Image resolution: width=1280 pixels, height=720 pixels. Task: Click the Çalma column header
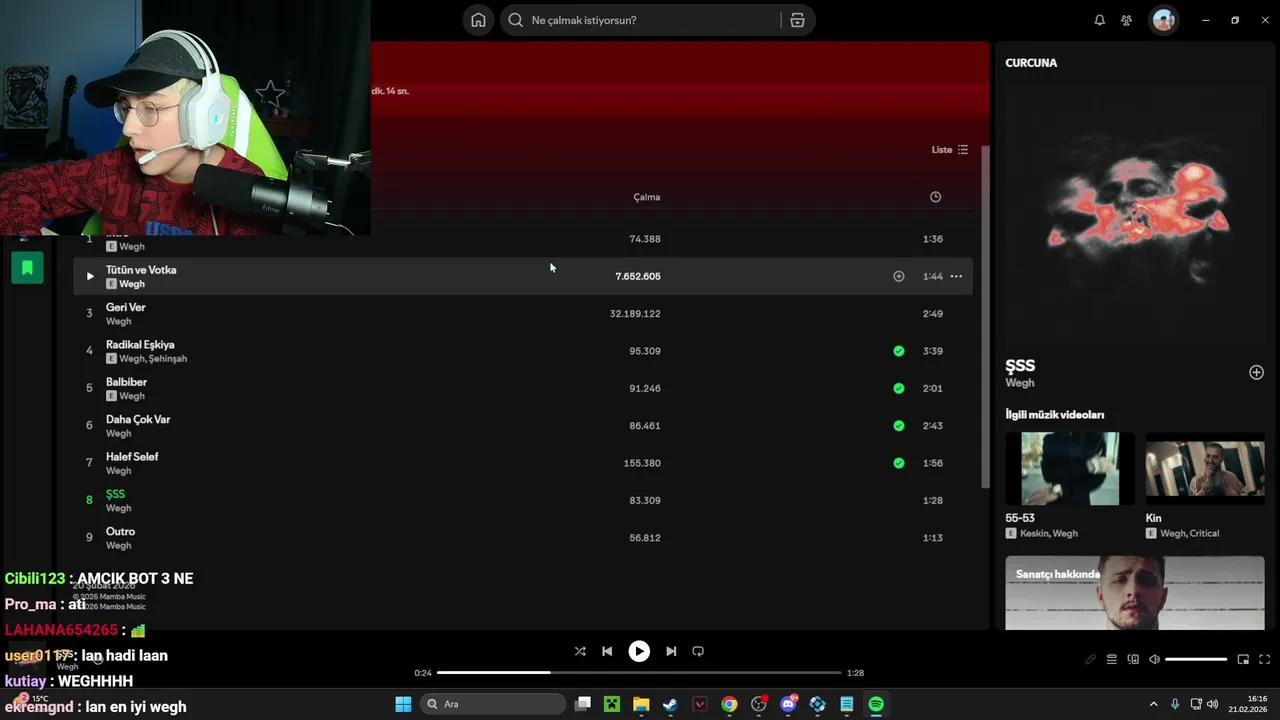click(647, 197)
